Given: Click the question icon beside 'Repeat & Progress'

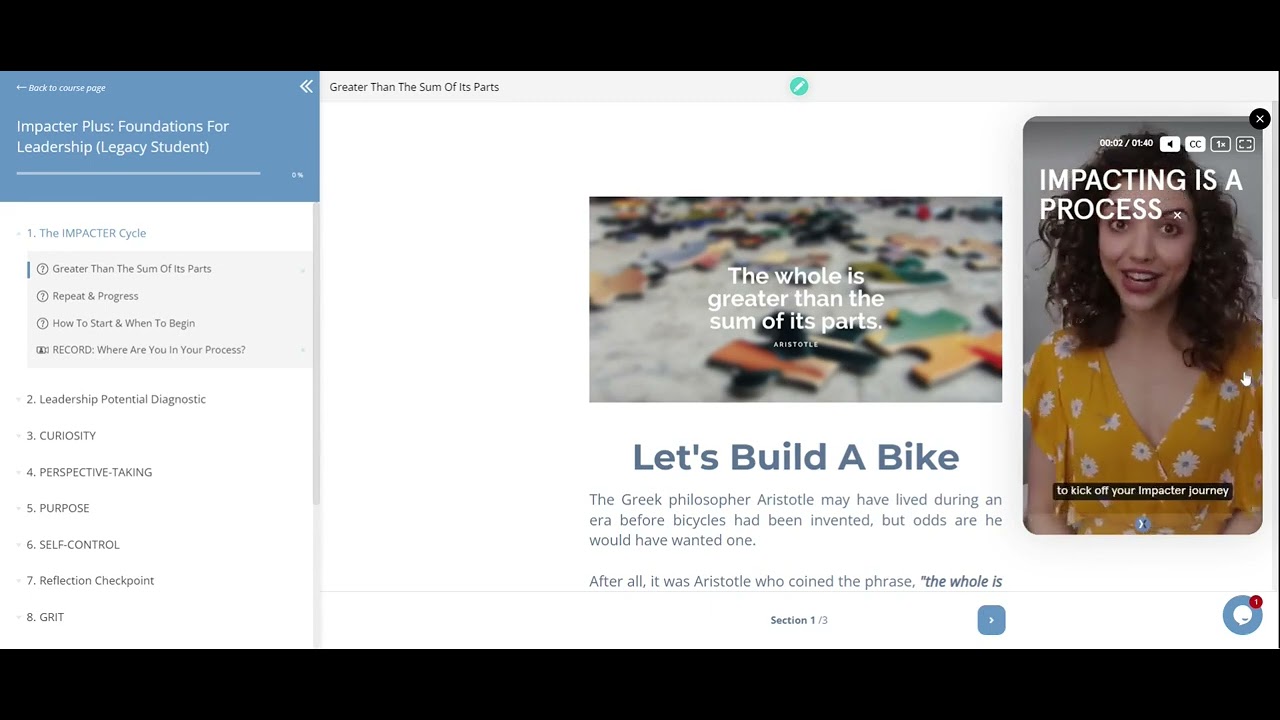Looking at the screenshot, I should 42,296.
